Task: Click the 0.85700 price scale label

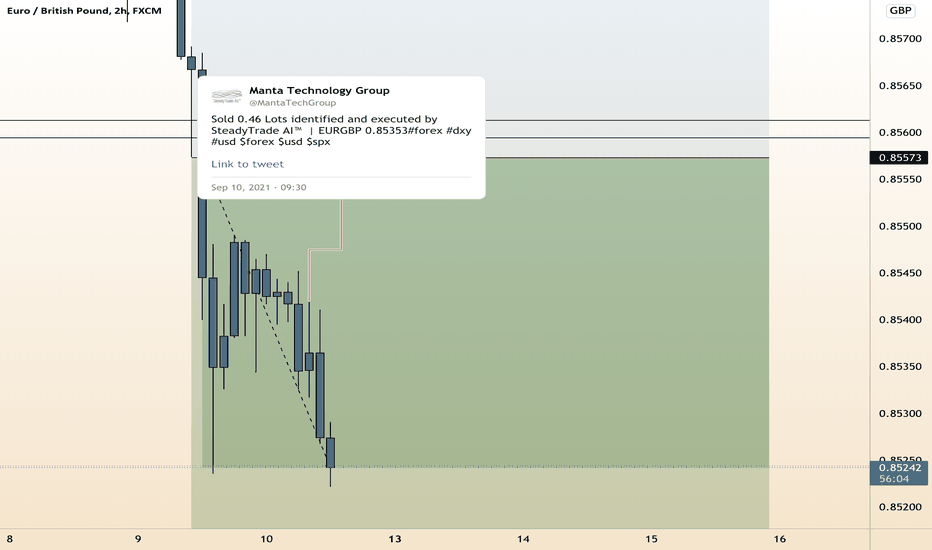Action: 900,39
